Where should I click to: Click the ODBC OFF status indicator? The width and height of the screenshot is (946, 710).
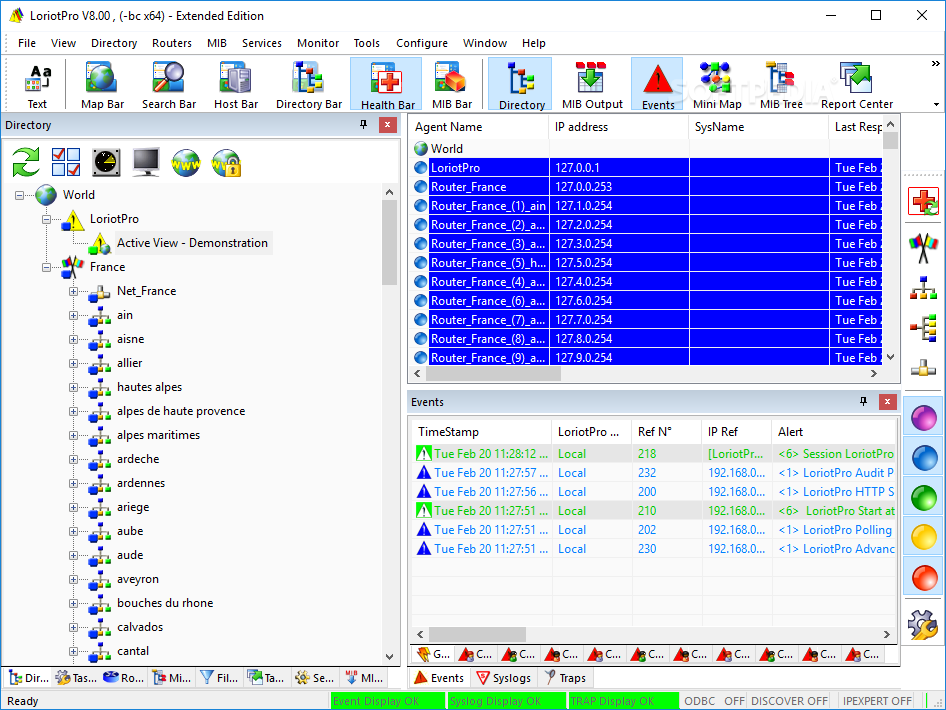(x=713, y=701)
